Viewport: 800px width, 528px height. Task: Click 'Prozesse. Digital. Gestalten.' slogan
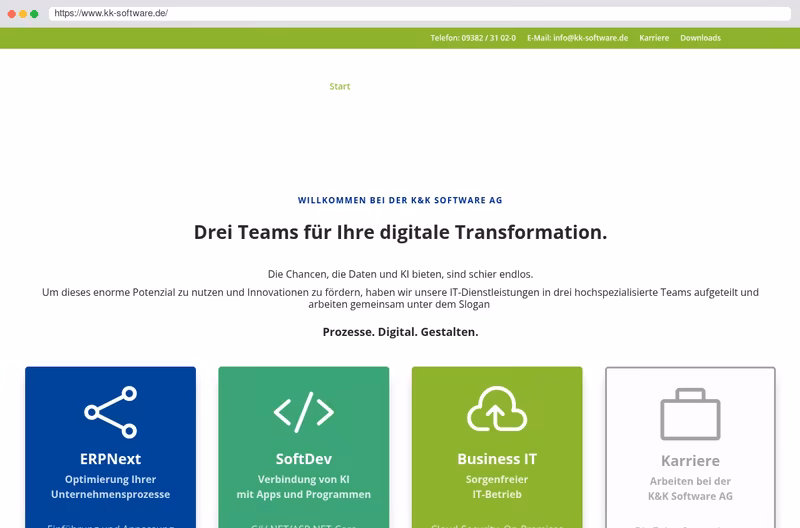click(x=401, y=332)
